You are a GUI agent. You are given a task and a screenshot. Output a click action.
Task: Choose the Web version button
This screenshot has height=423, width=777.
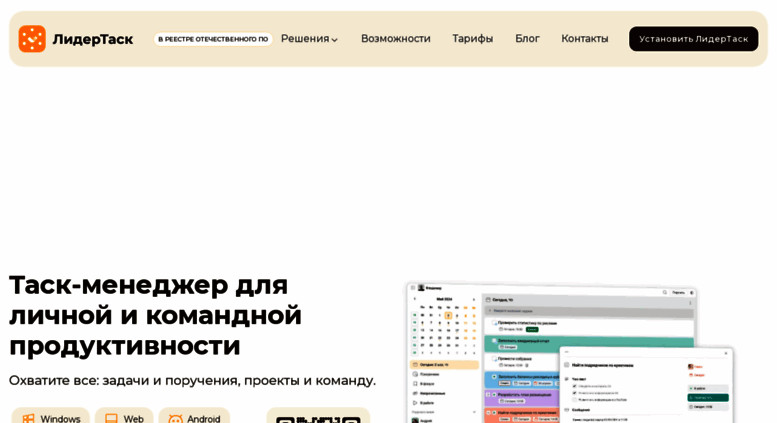point(124,416)
